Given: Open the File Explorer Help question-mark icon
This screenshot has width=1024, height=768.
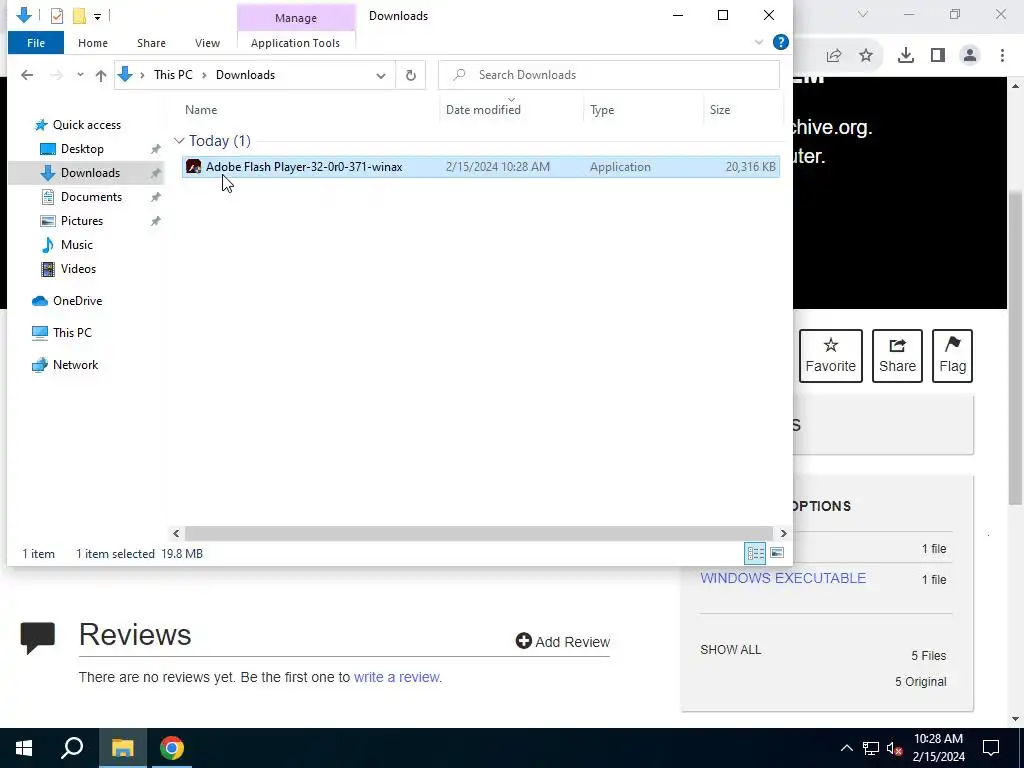Looking at the screenshot, I should tap(780, 42).
